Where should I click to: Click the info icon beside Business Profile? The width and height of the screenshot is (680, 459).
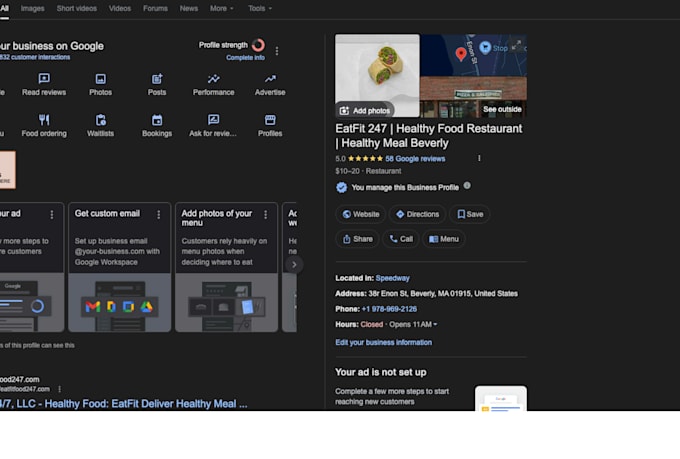click(x=467, y=186)
